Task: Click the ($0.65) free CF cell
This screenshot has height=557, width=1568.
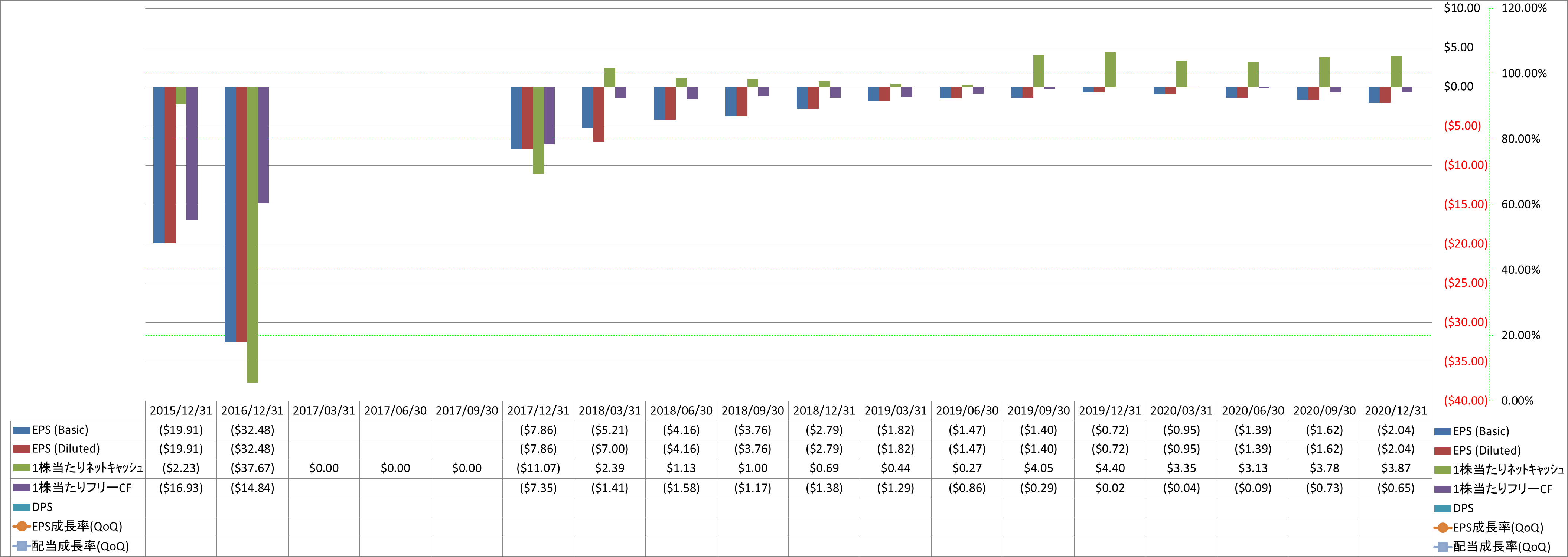Action: (1396, 488)
